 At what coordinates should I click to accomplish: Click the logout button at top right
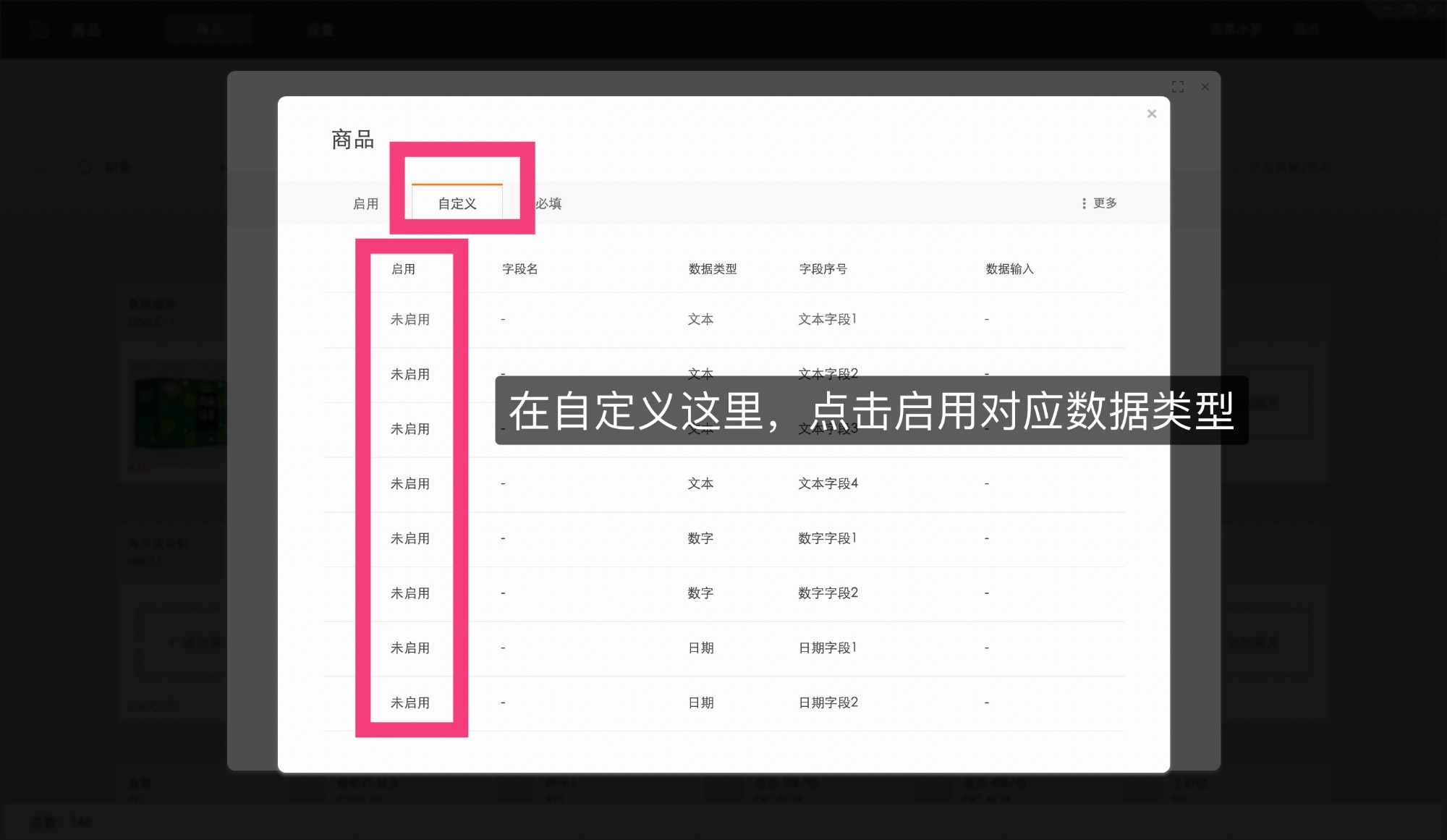(1307, 29)
